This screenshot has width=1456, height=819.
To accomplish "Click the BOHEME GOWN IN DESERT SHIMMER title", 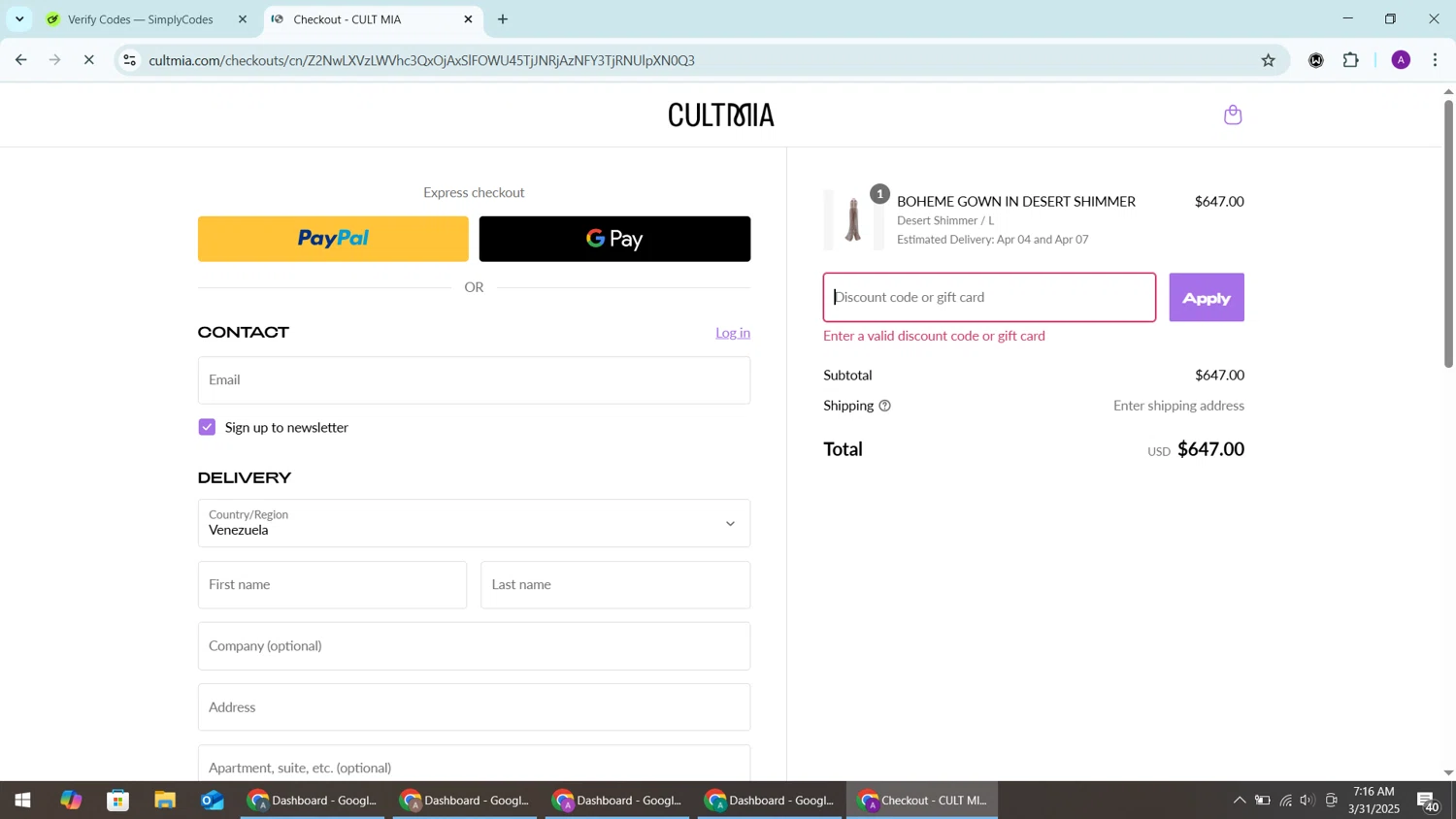I will [1015, 202].
